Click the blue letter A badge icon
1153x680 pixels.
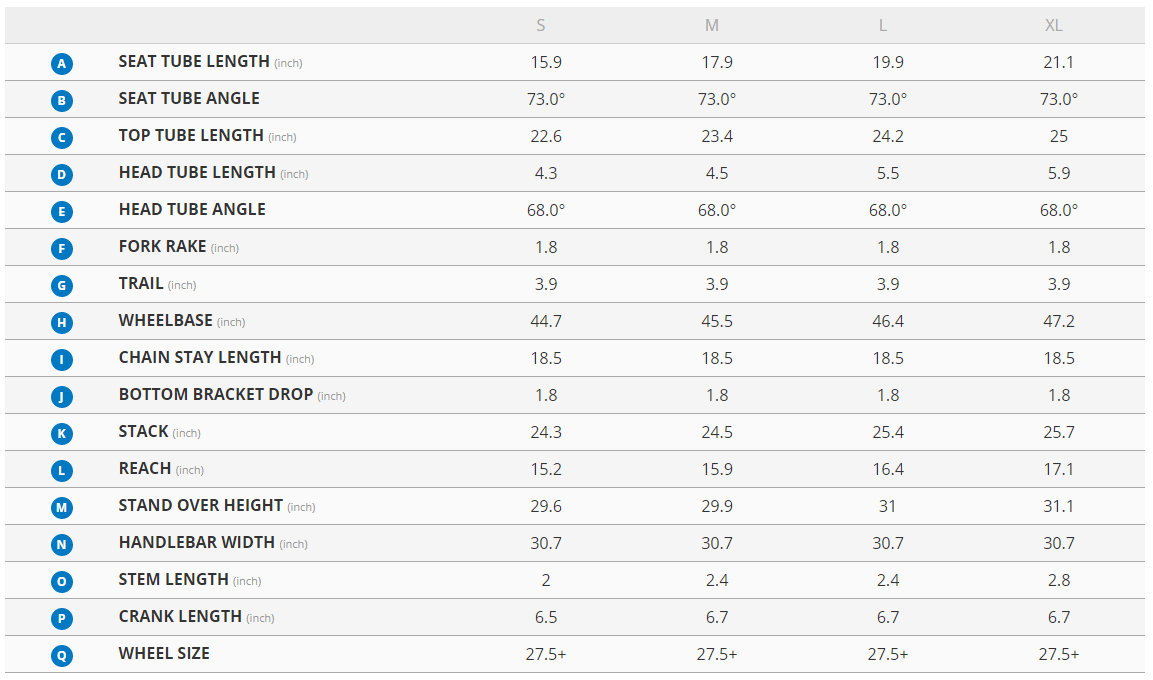[62, 64]
